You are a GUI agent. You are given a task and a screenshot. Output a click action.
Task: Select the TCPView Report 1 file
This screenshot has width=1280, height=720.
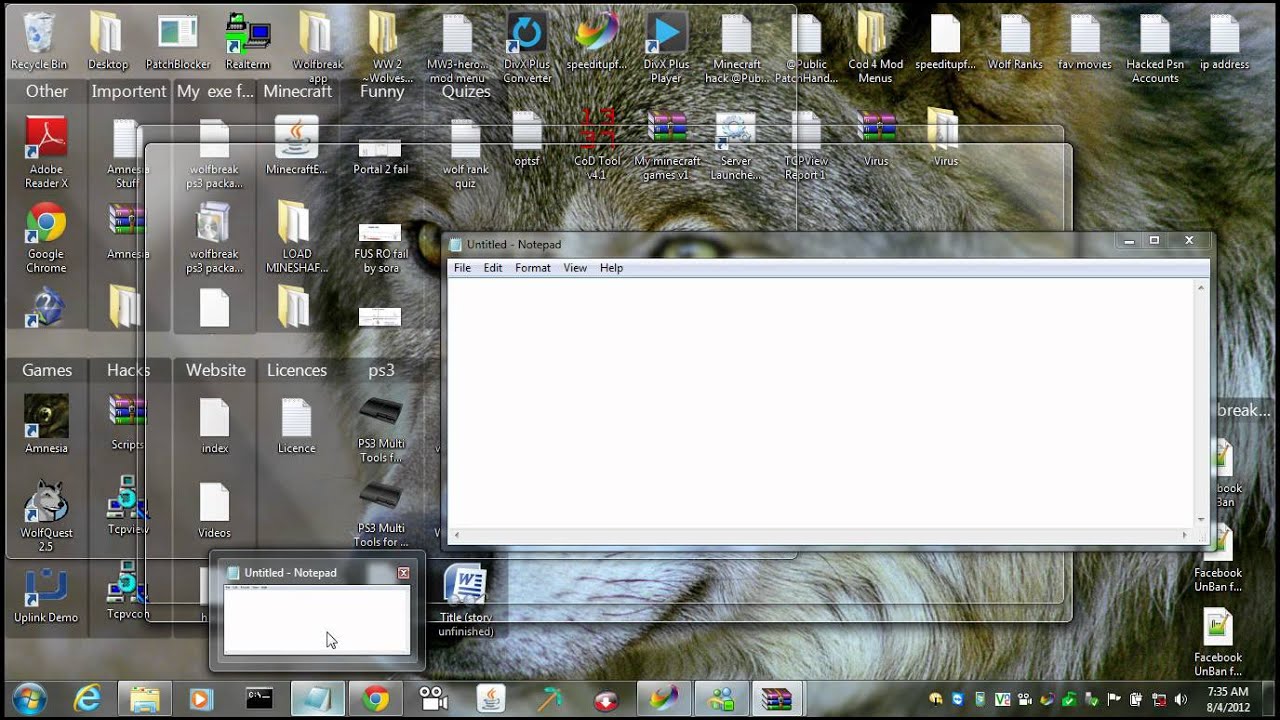pyautogui.click(x=805, y=145)
